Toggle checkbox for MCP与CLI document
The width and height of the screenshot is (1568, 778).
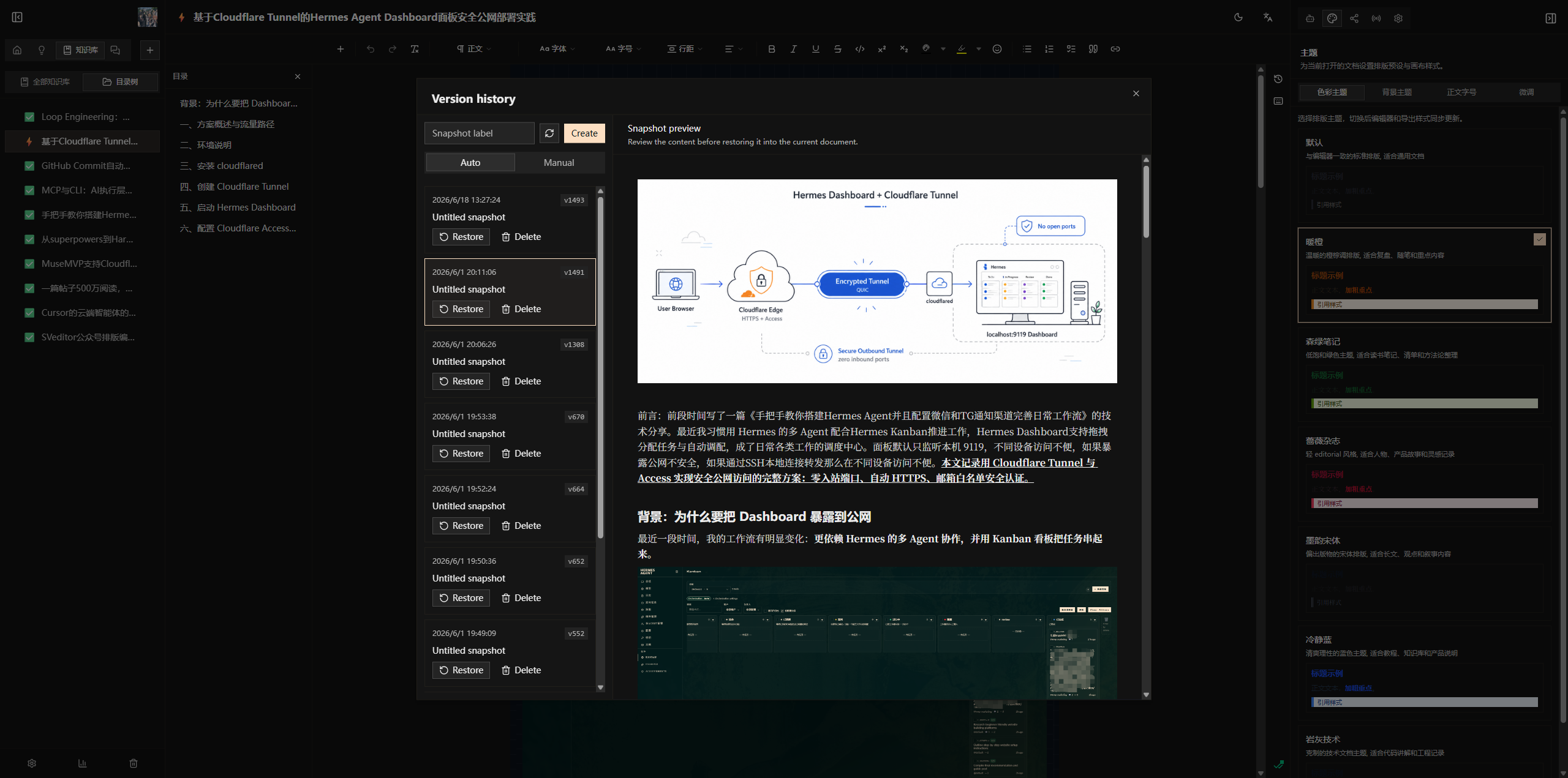point(29,190)
